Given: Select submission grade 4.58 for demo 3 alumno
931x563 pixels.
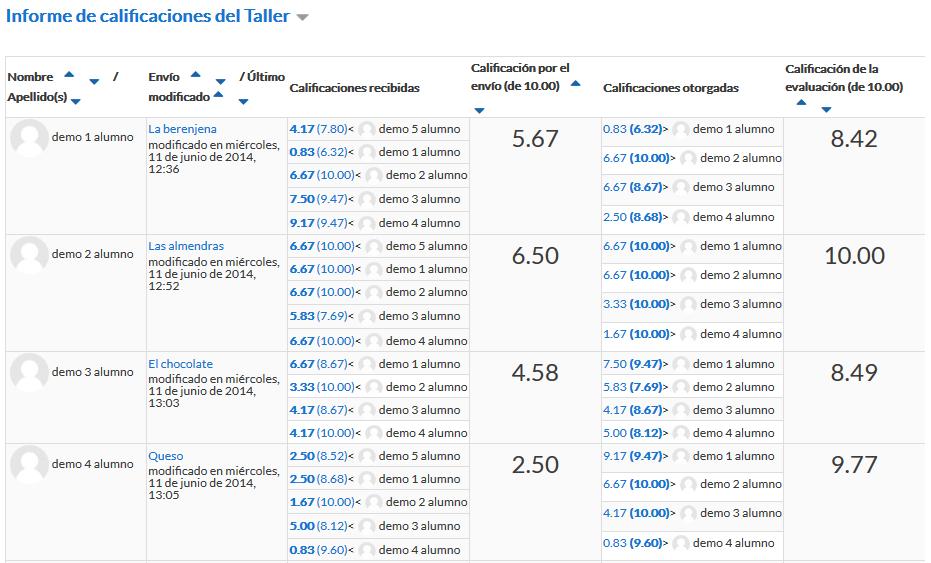Looking at the screenshot, I should 535,372.
